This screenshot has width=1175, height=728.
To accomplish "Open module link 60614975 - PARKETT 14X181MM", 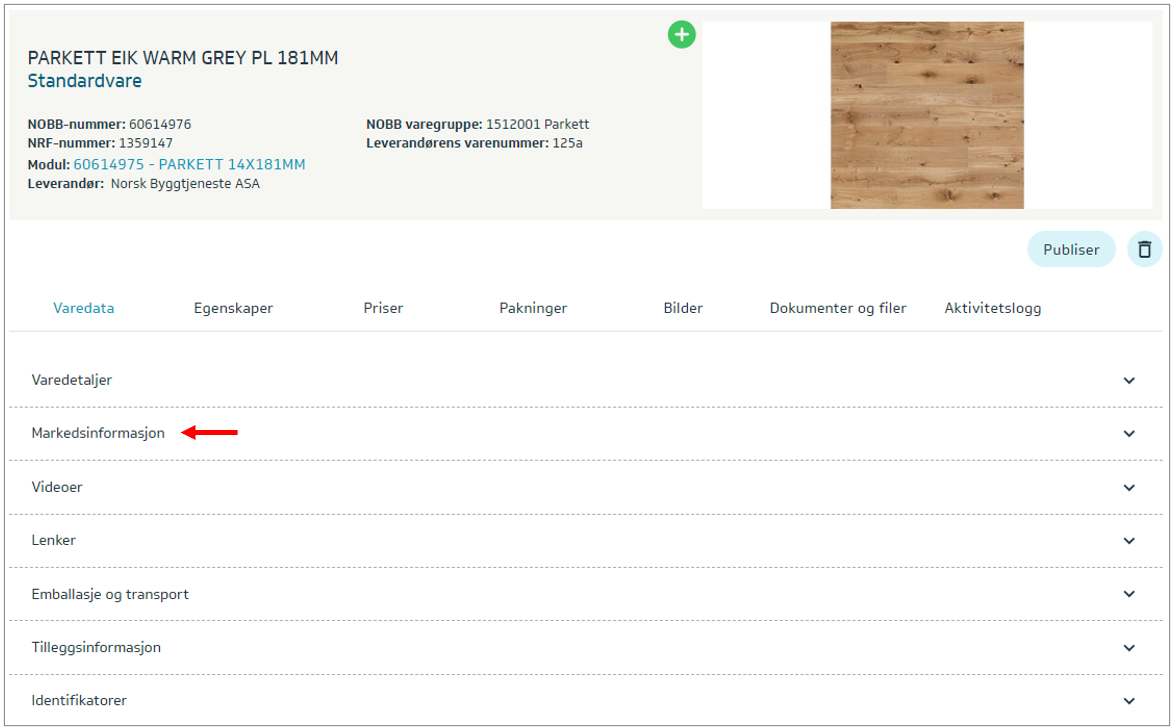I will click(x=189, y=164).
